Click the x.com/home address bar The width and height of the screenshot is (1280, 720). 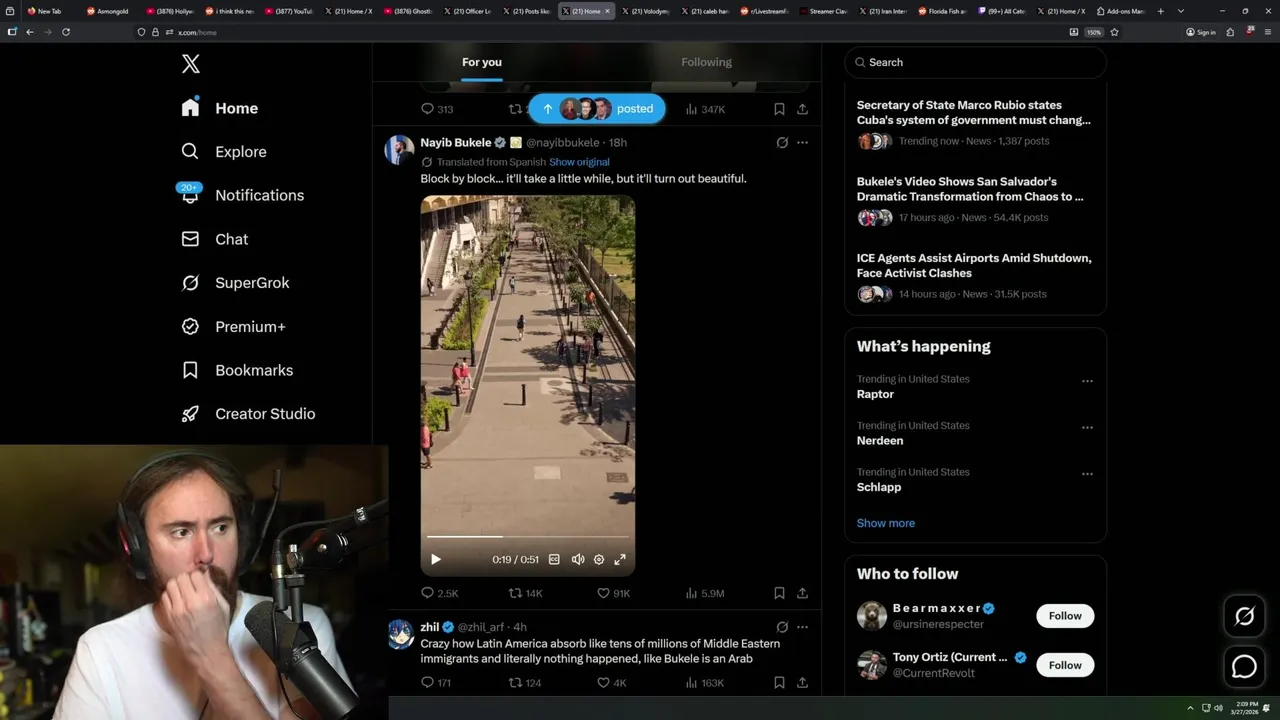coord(600,32)
